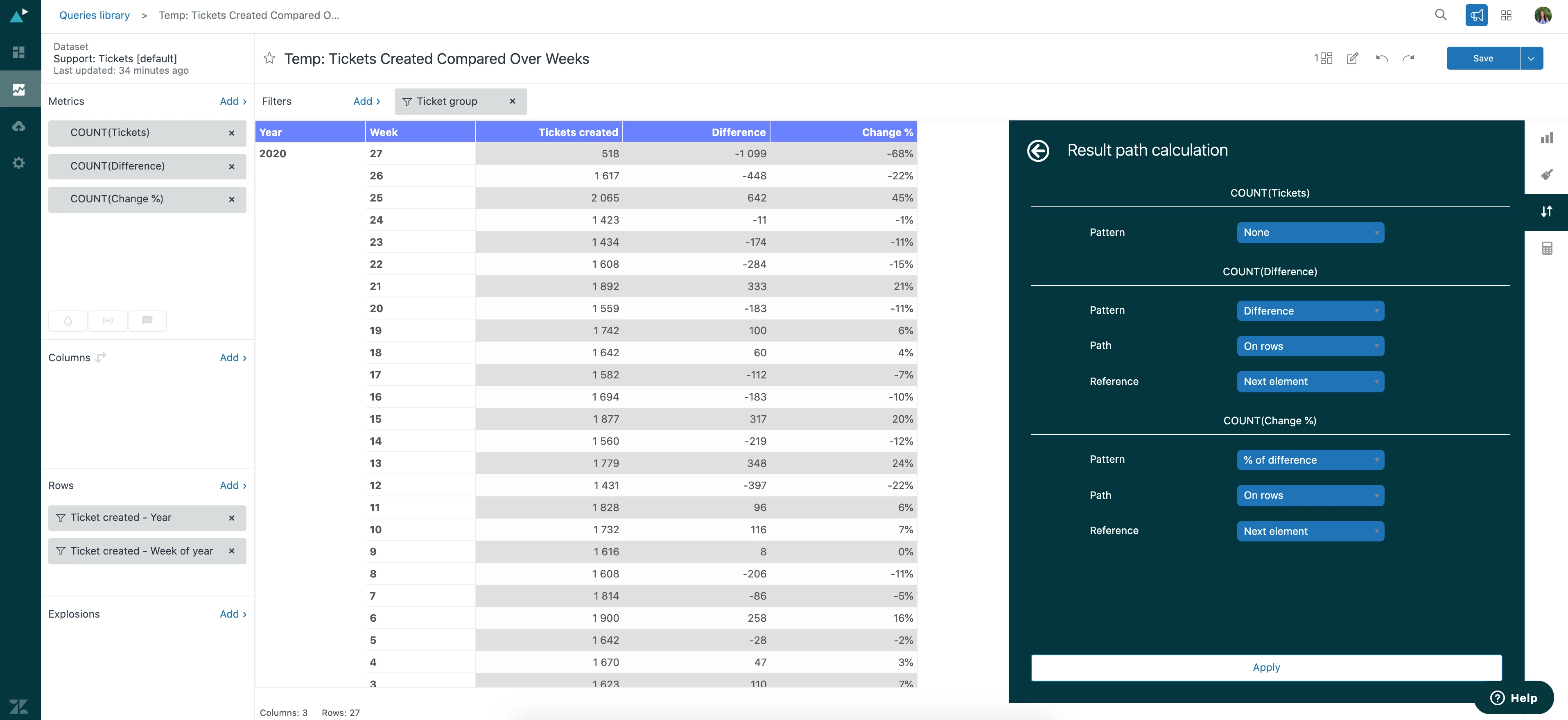The height and width of the screenshot is (720, 1568).
Task: Click the undo arrow icon
Action: 1381,59
